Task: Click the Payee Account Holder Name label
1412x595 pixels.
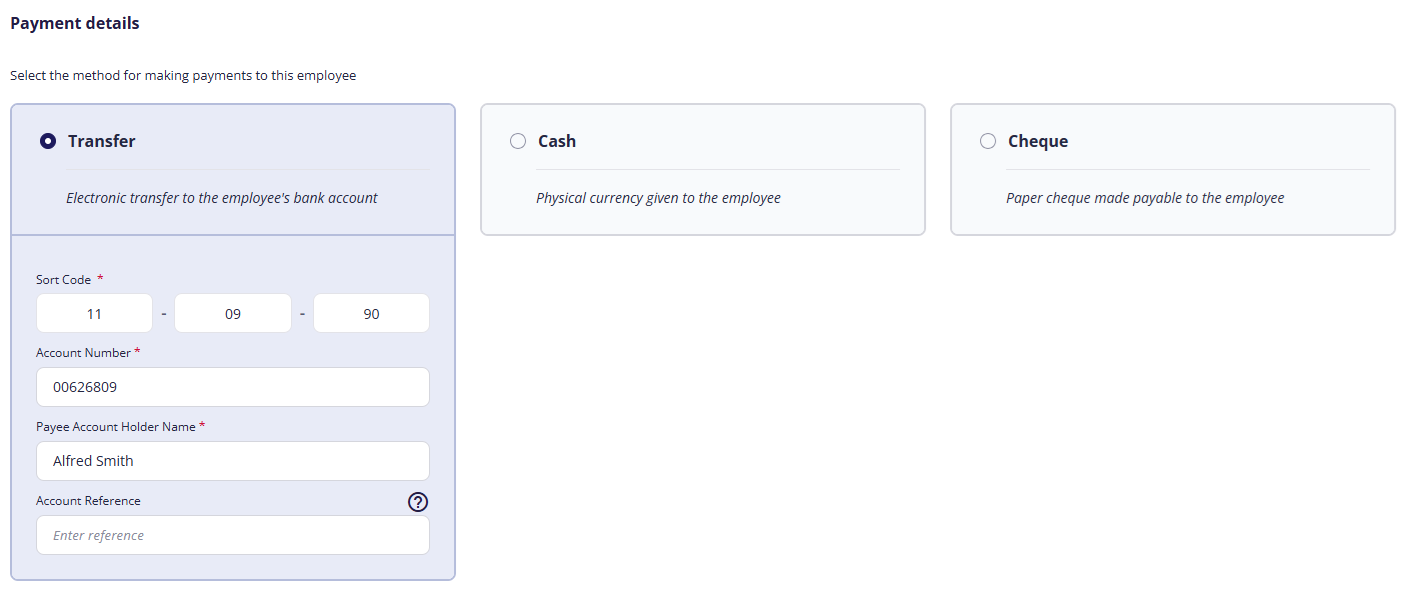Action: 116,427
